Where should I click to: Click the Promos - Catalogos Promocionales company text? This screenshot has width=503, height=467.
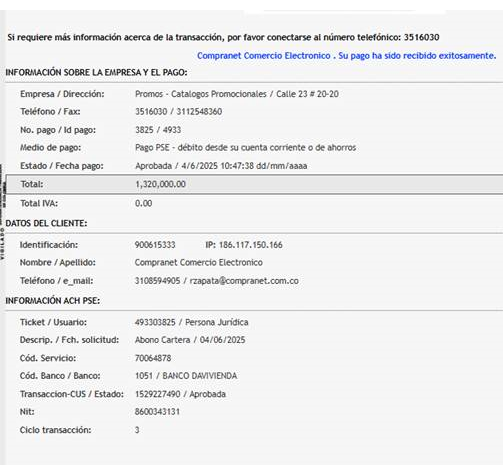pyautogui.click(x=201, y=94)
